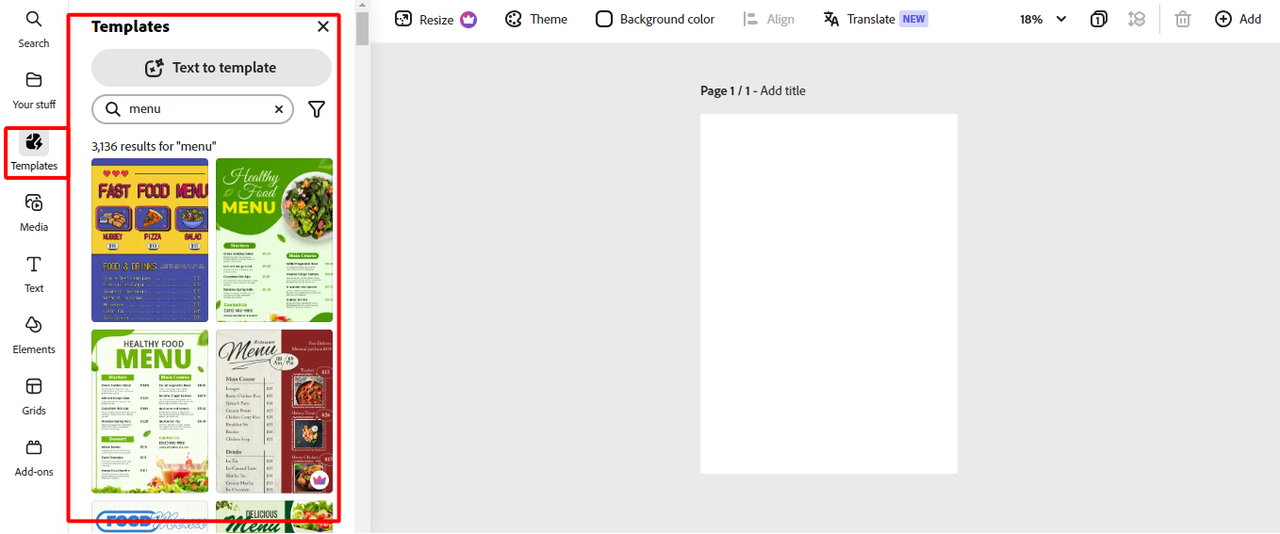This screenshot has height=534, width=1280.
Task: Select the blank white canvas page
Action: click(828, 293)
